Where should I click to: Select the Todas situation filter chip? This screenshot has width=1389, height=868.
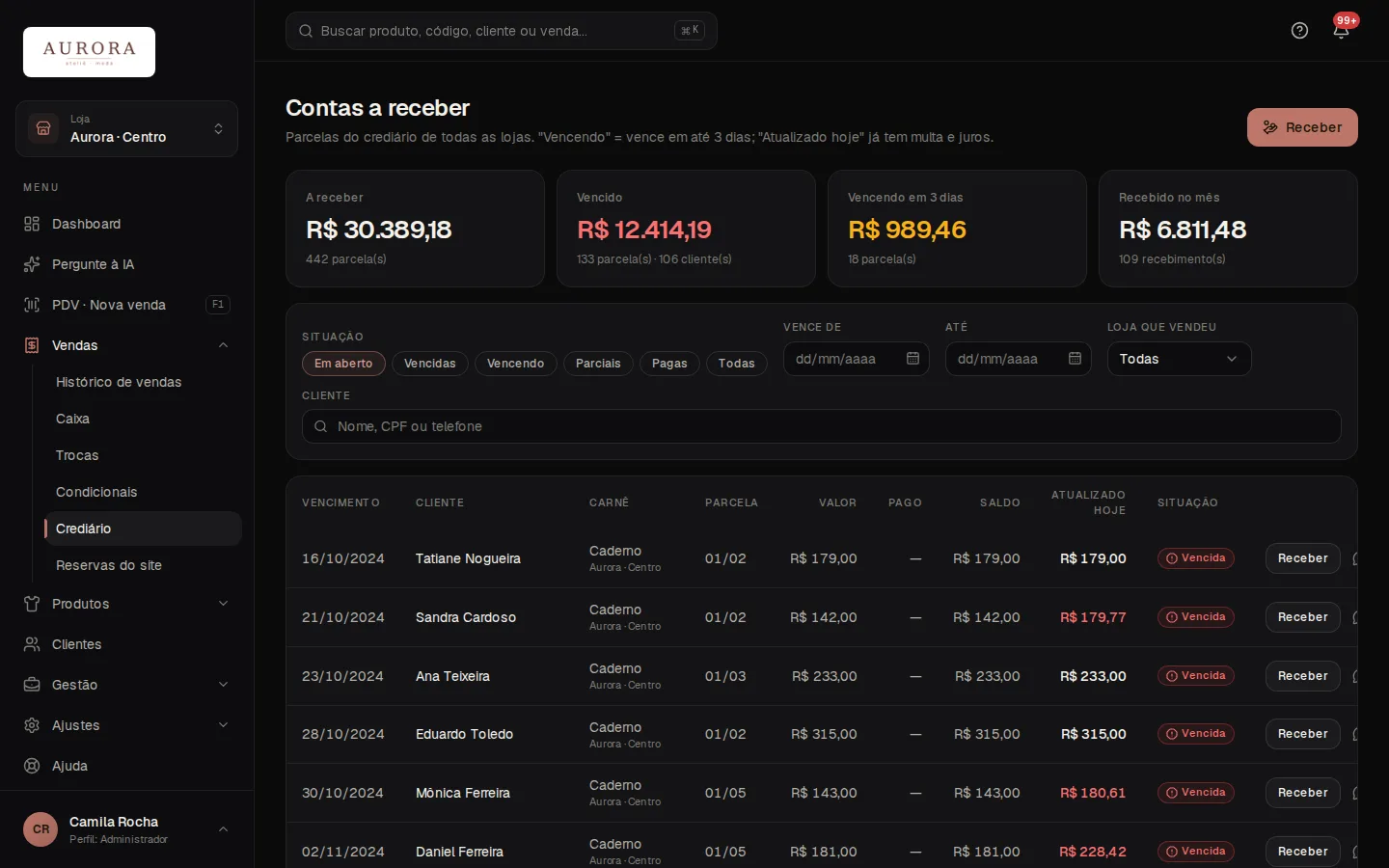click(737, 364)
